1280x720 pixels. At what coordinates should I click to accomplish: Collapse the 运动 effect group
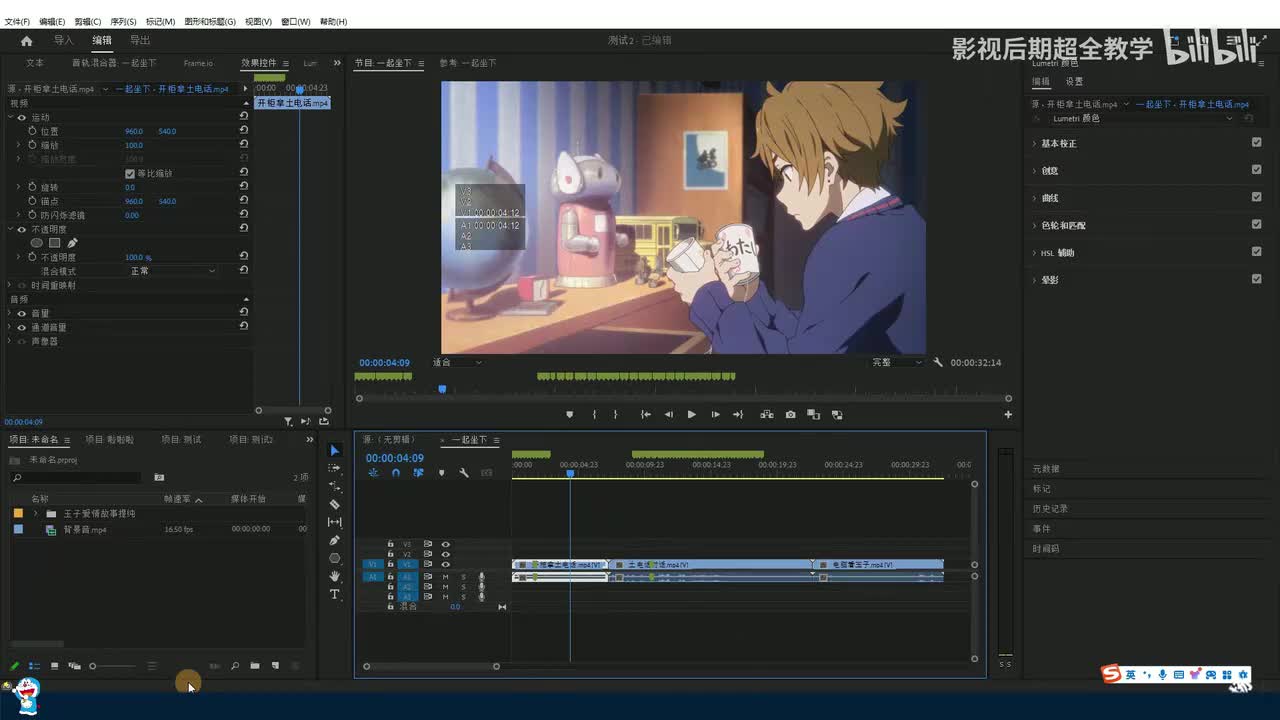pyautogui.click(x=10, y=117)
